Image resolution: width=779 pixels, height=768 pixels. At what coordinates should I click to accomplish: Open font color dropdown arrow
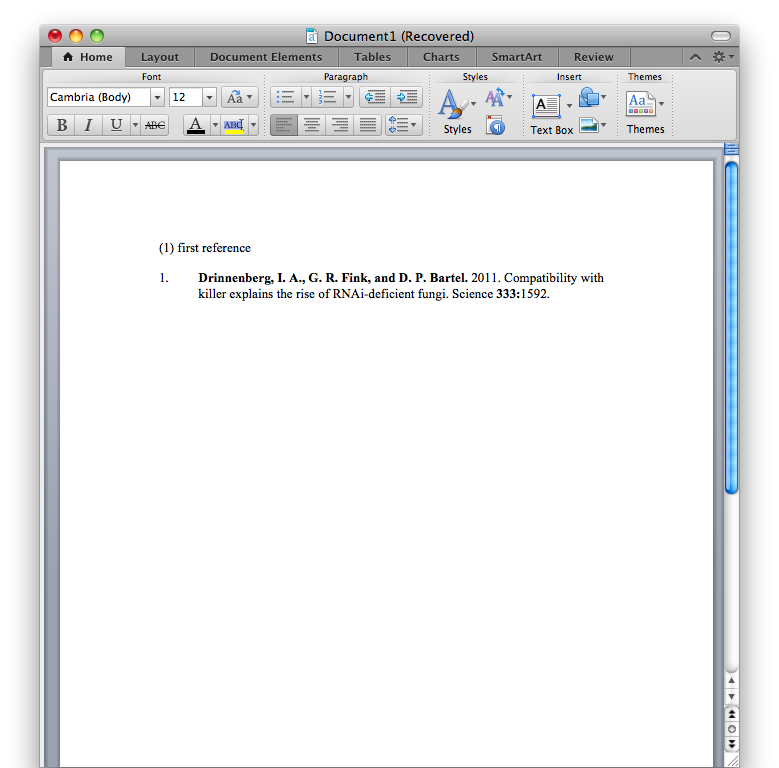pyautogui.click(x=215, y=125)
